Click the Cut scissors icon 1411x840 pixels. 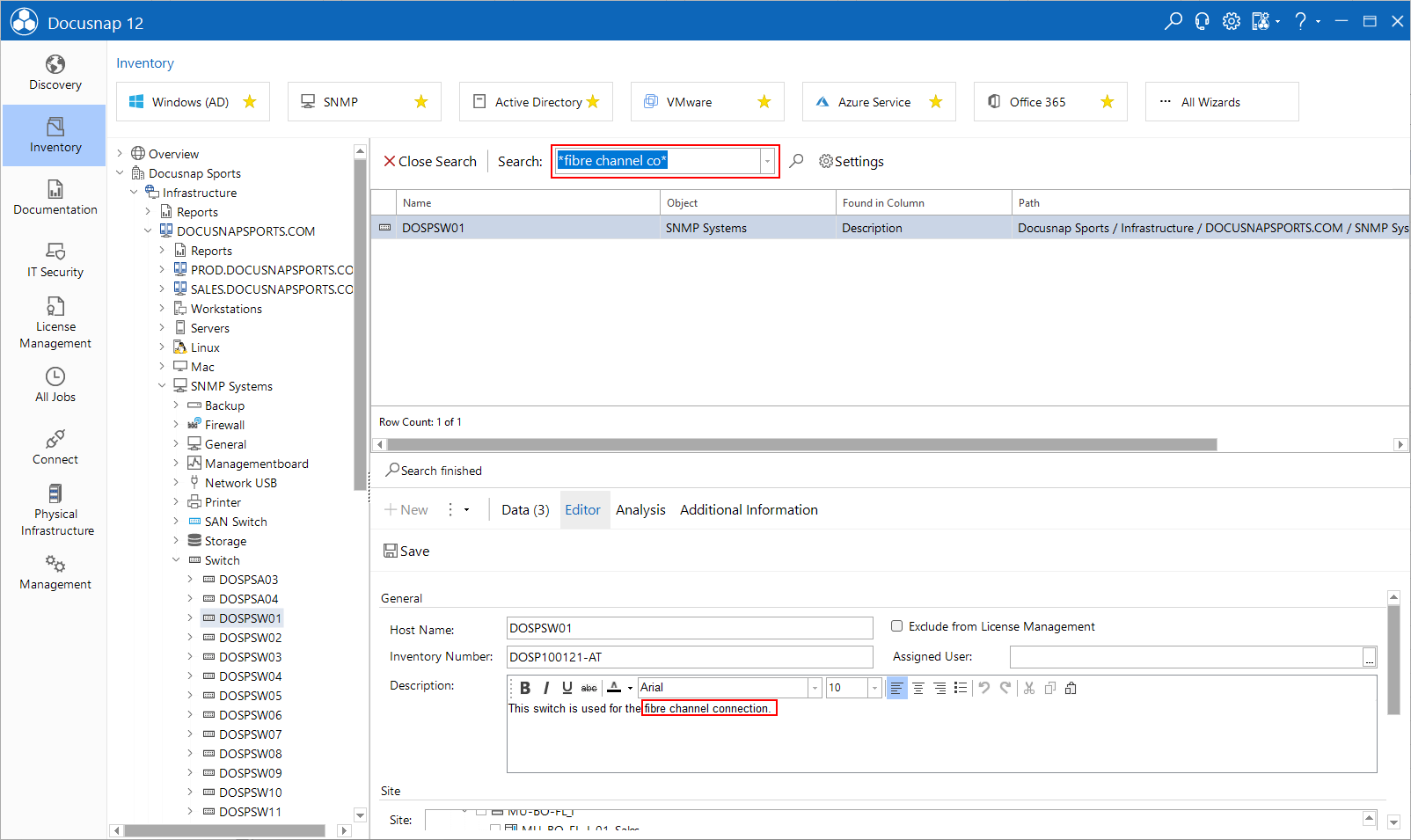[x=1029, y=688]
